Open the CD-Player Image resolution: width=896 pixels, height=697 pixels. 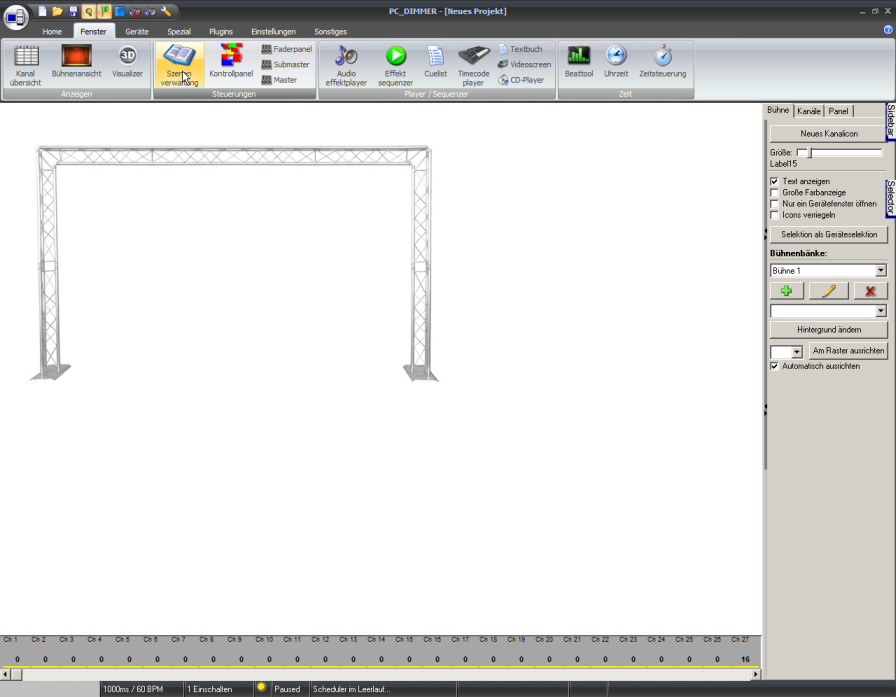point(521,80)
